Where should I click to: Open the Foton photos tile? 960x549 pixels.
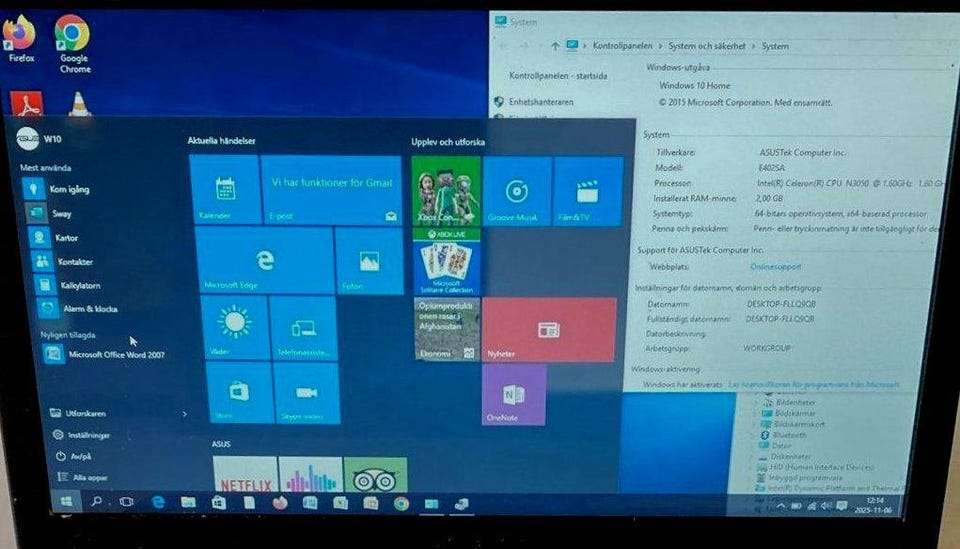coord(369,262)
